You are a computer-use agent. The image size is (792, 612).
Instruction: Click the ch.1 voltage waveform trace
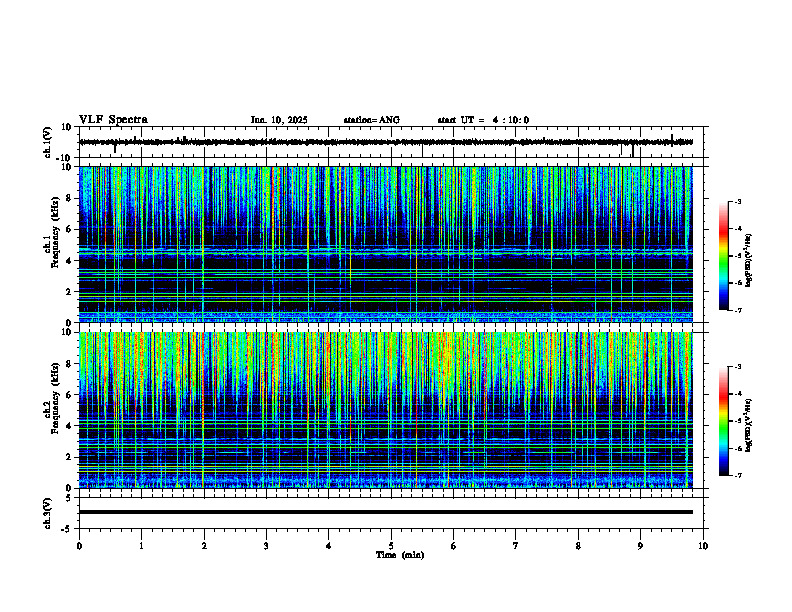coord(386,142)
